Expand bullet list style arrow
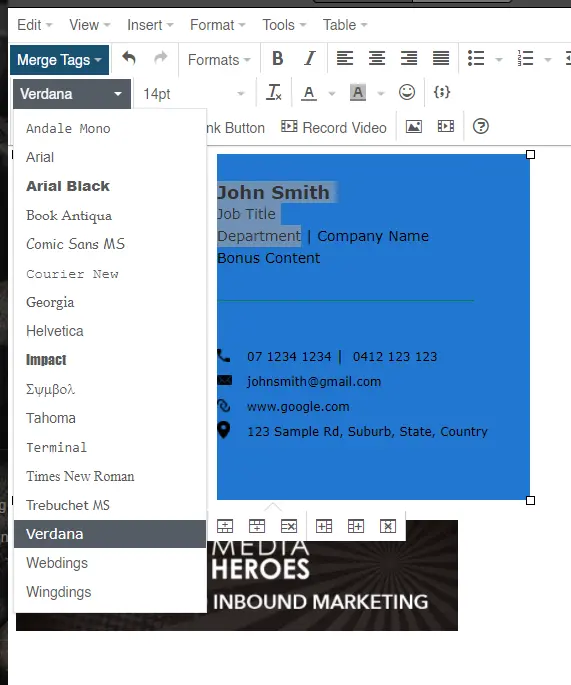This screenshot has height=685, width=571. point(498,59)
